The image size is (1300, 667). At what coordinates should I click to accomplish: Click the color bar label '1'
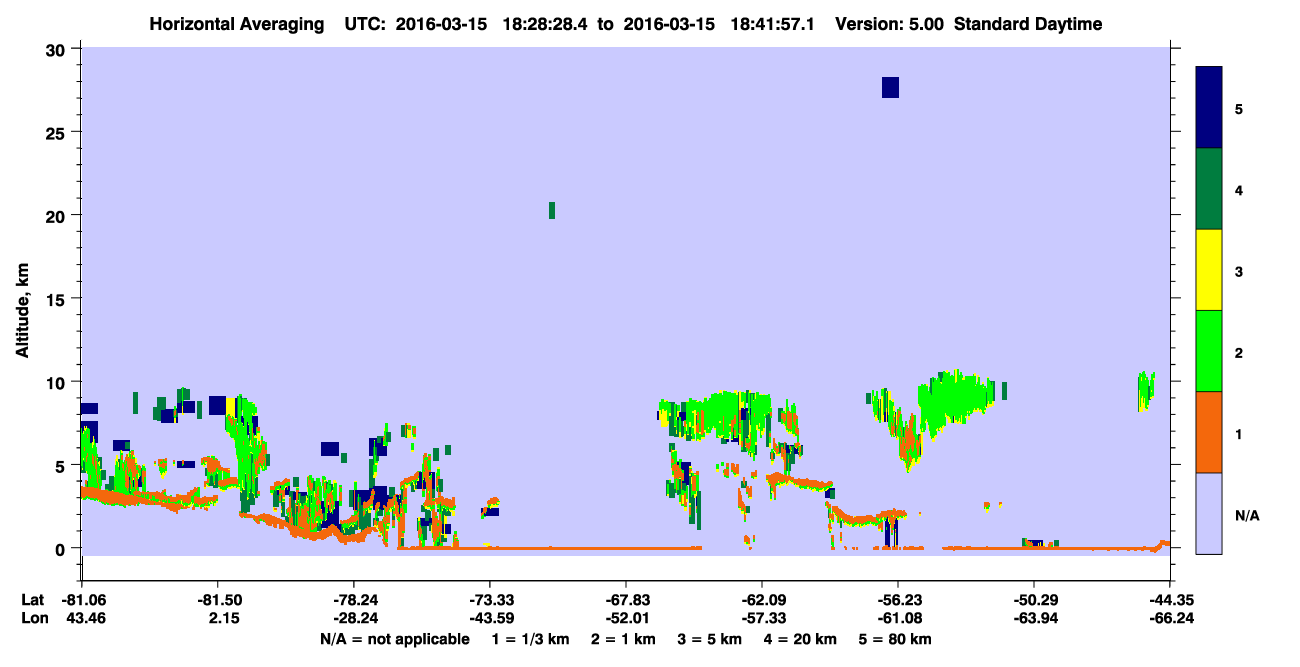coord(1238,432)
